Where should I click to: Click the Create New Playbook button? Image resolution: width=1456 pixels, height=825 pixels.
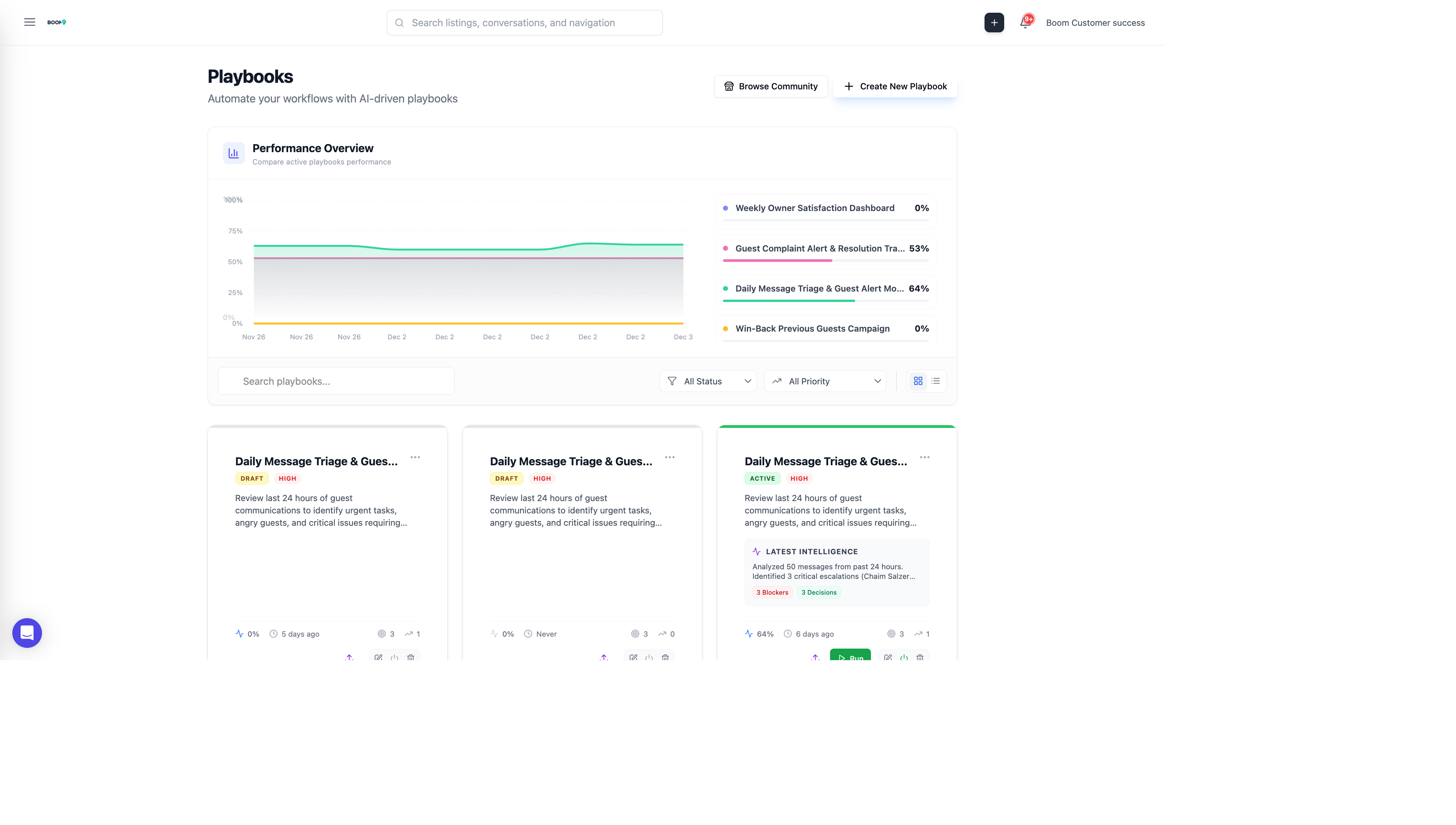coord(895,86)
